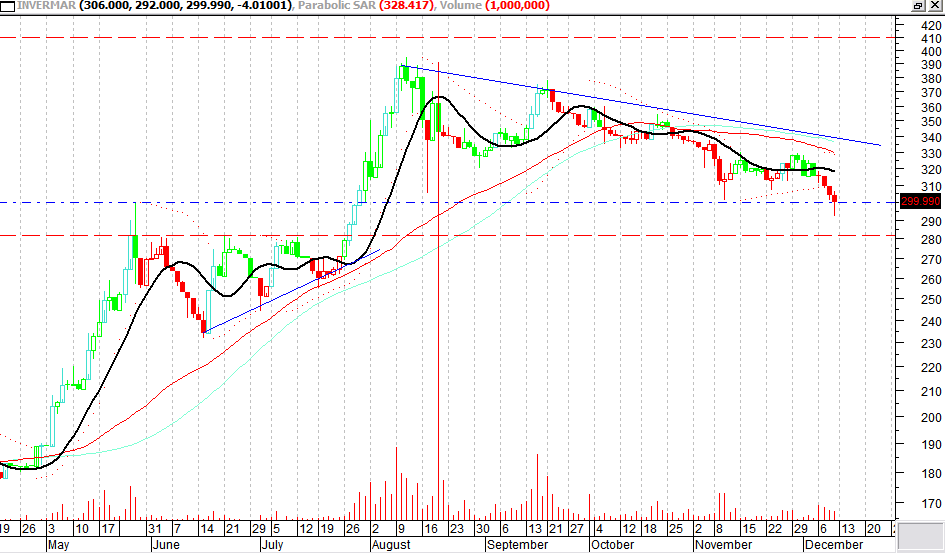This screenshot has height=553, width=945.
Task: Click the date label 9 in August
Action: (400, 529)
